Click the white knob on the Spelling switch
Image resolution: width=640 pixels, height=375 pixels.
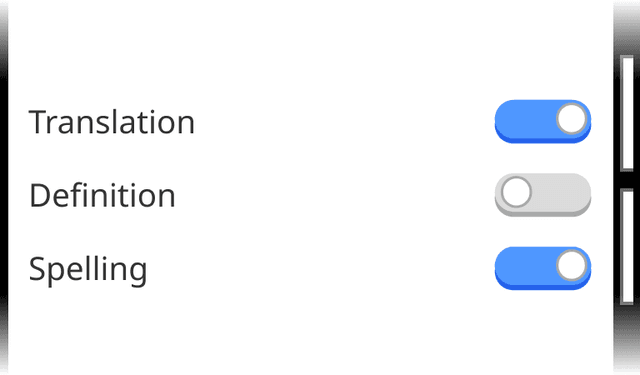(x=572, y=265)
